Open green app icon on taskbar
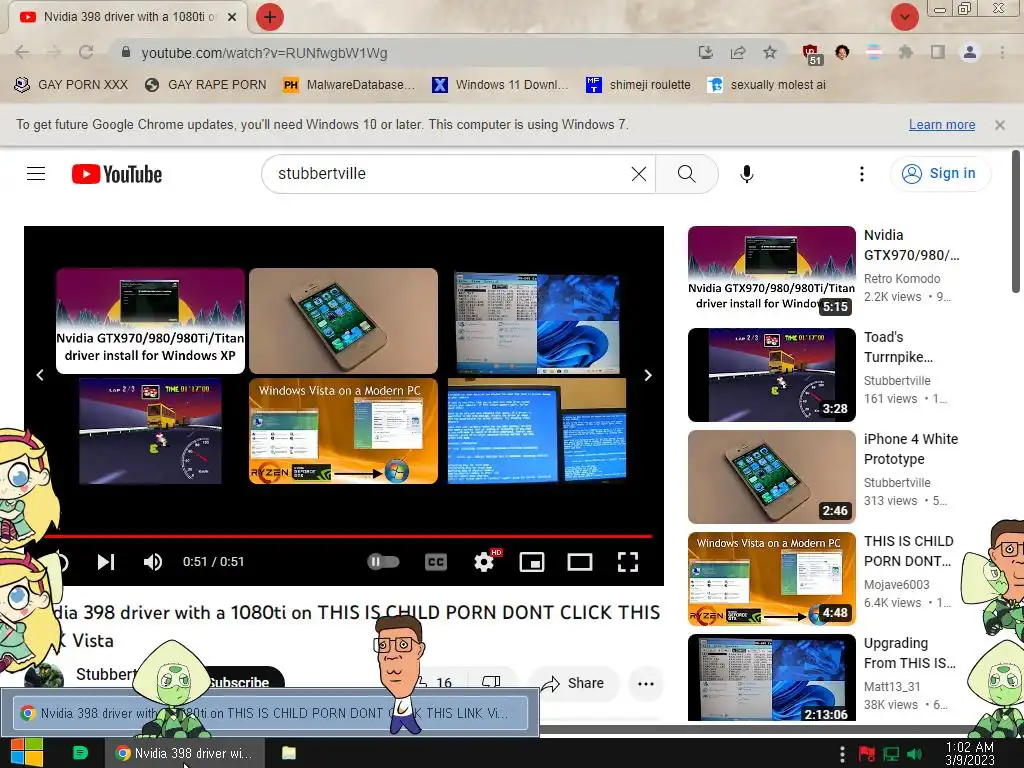 click(80, 753)
